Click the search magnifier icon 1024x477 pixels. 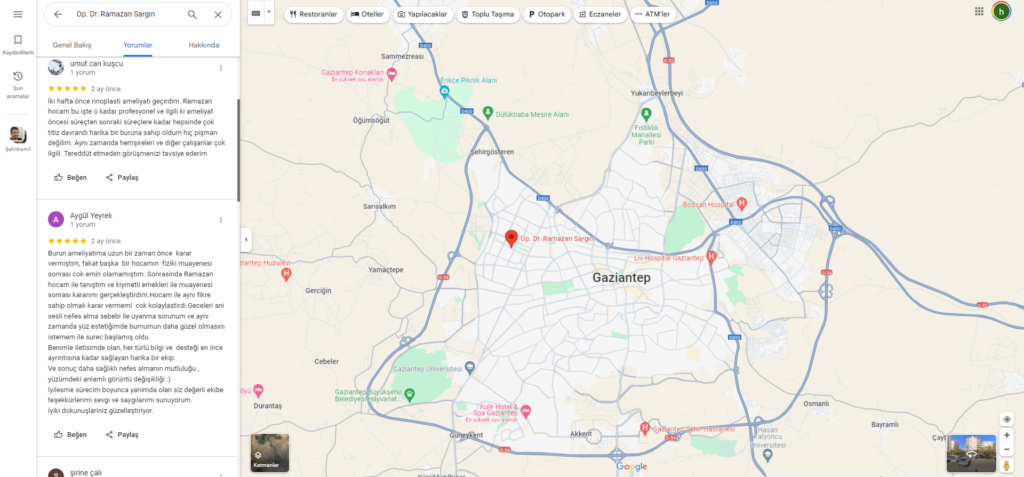pos(192,14)
